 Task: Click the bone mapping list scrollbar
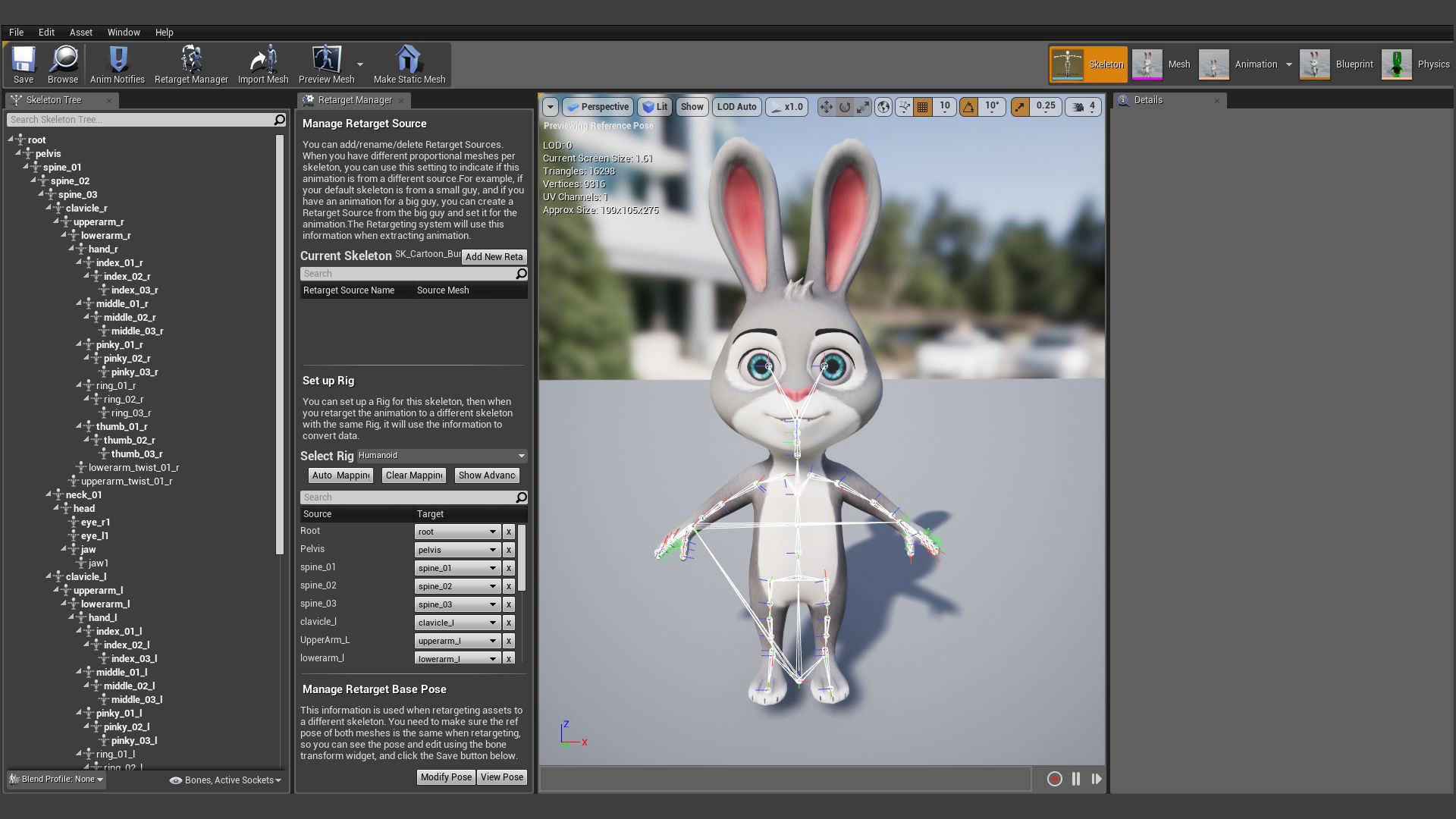522,557
